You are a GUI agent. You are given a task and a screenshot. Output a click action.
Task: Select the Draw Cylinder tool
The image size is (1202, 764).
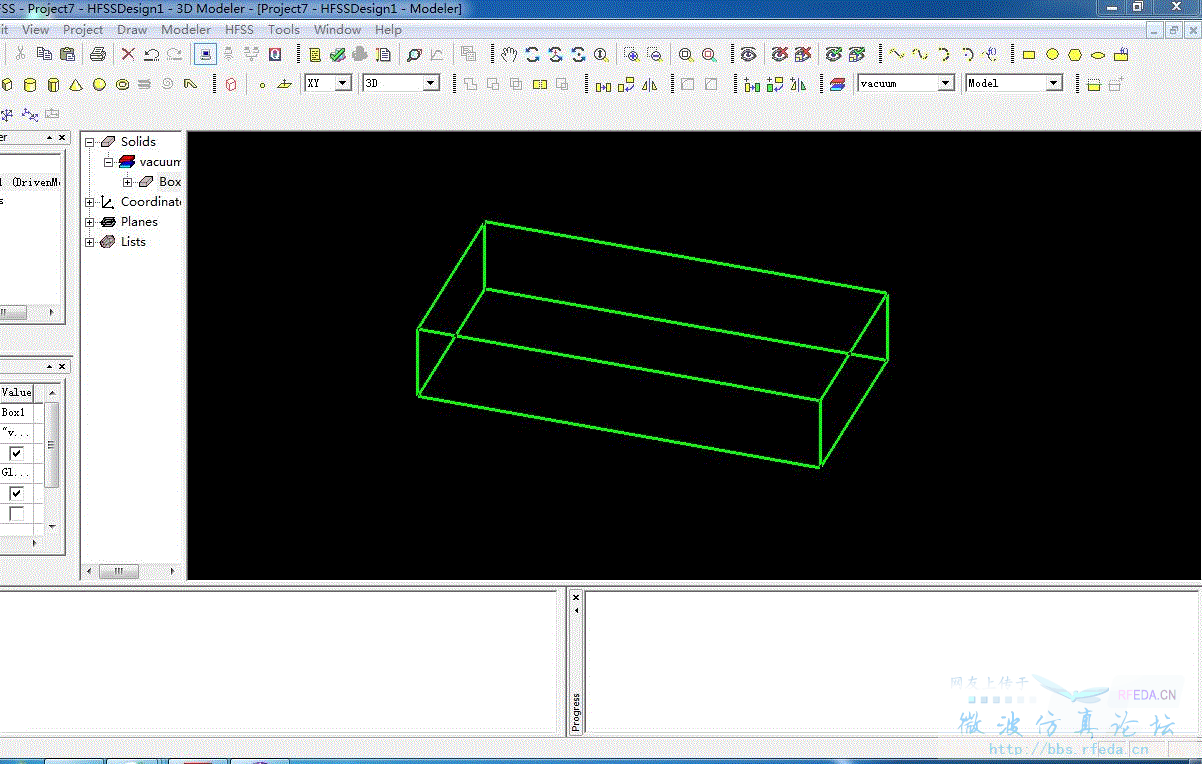[x=30, y=85]
